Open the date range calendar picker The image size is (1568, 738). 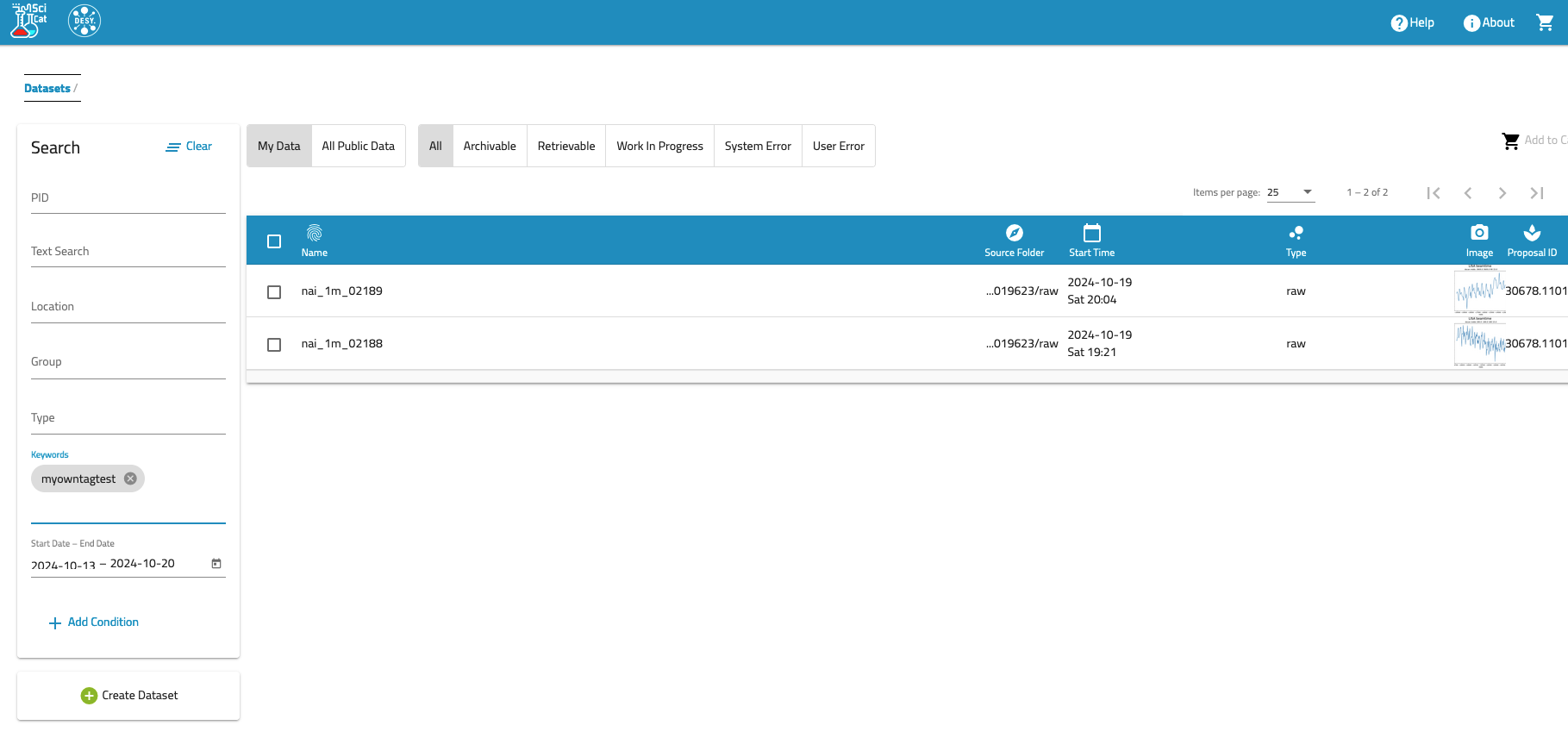tap(216, 564)
